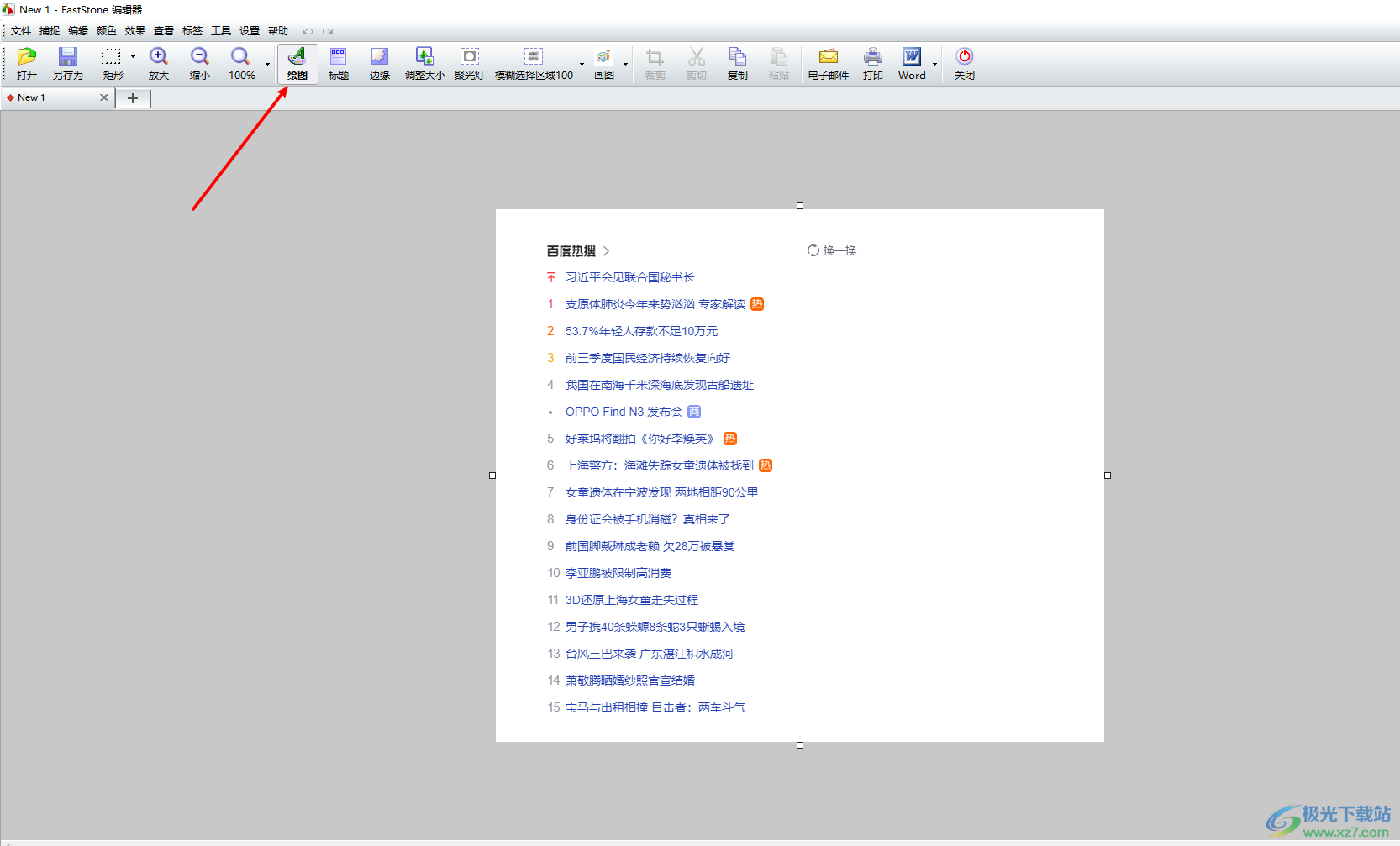Click text 53.7%年轻人存款不足10万元
Viewport: 1400px width, 846px height.
pos(641,331)
